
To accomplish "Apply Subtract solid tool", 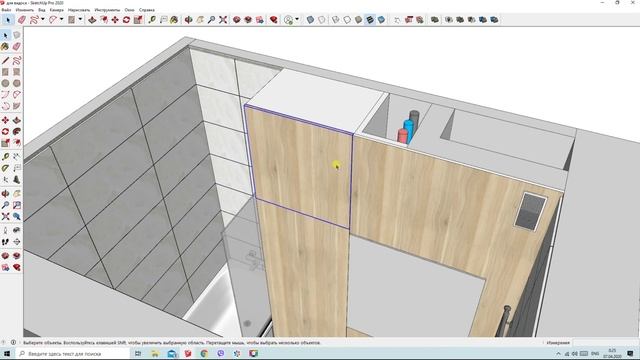I will (x=471, y=20).
